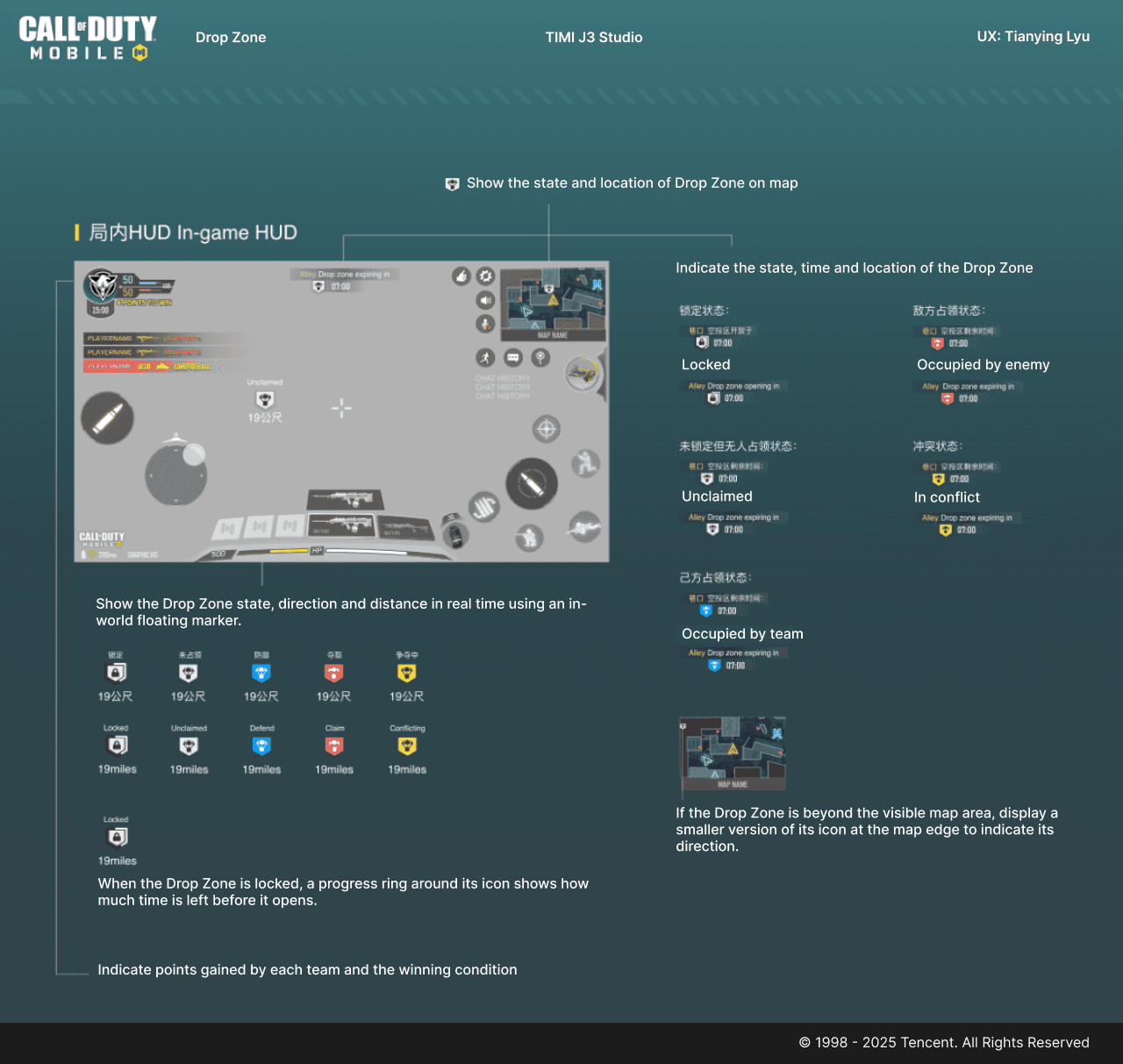Click the yellow marker labeled 争夺中
Screen dimensions: 1123x1064
pos(407,673)
